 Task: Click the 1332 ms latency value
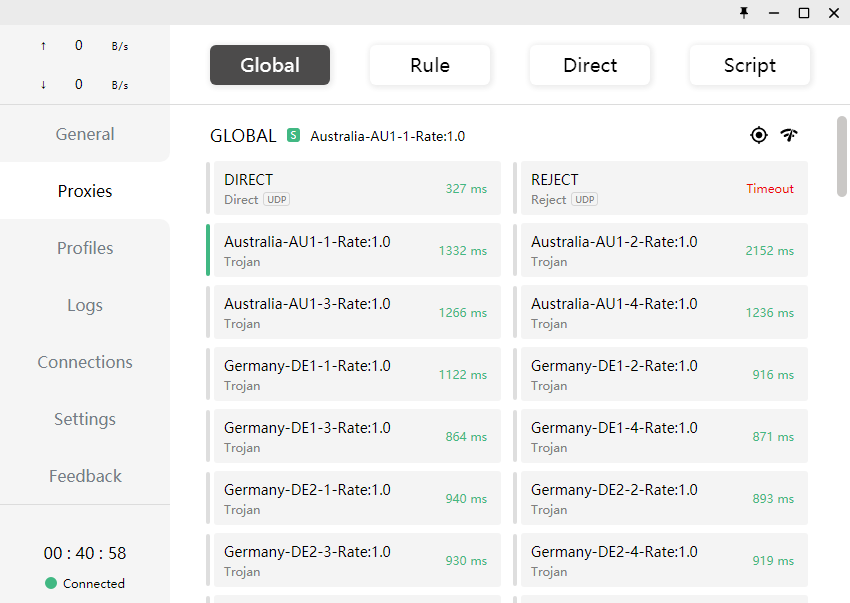[x=463, y=251]
